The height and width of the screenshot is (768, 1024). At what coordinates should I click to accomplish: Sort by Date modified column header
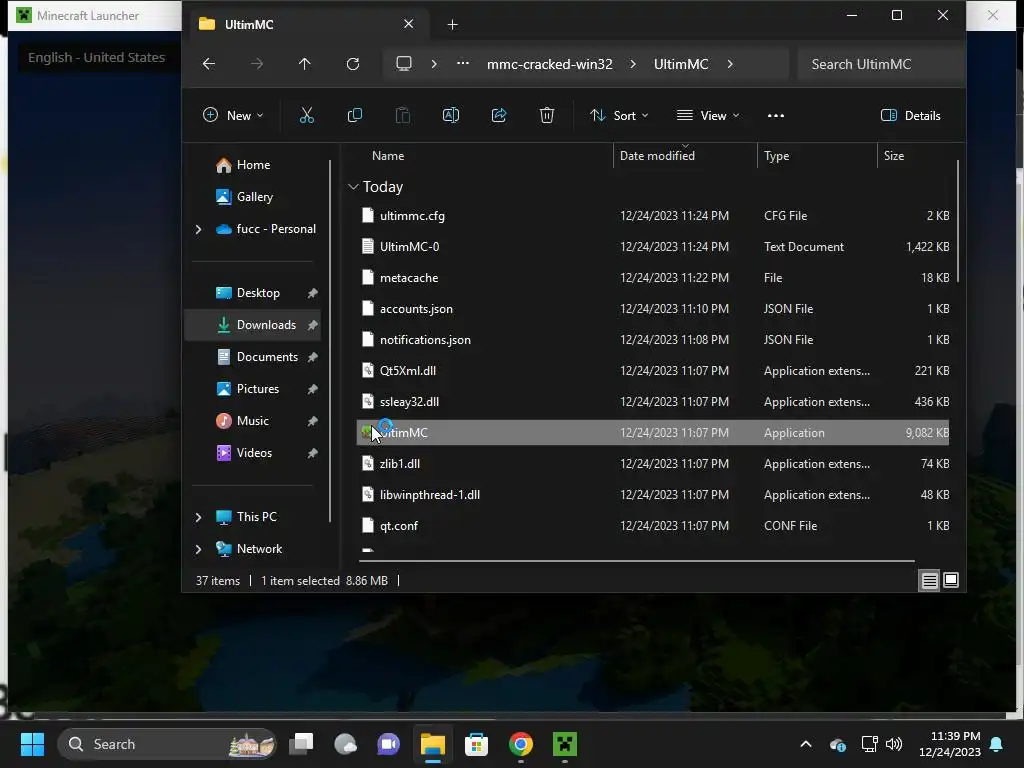coord(657,156)
